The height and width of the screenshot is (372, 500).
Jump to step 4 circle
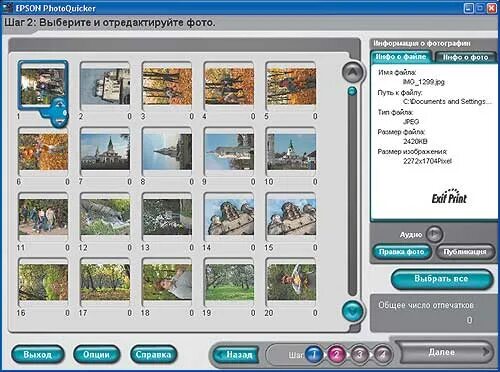click(x=382, y=354)
